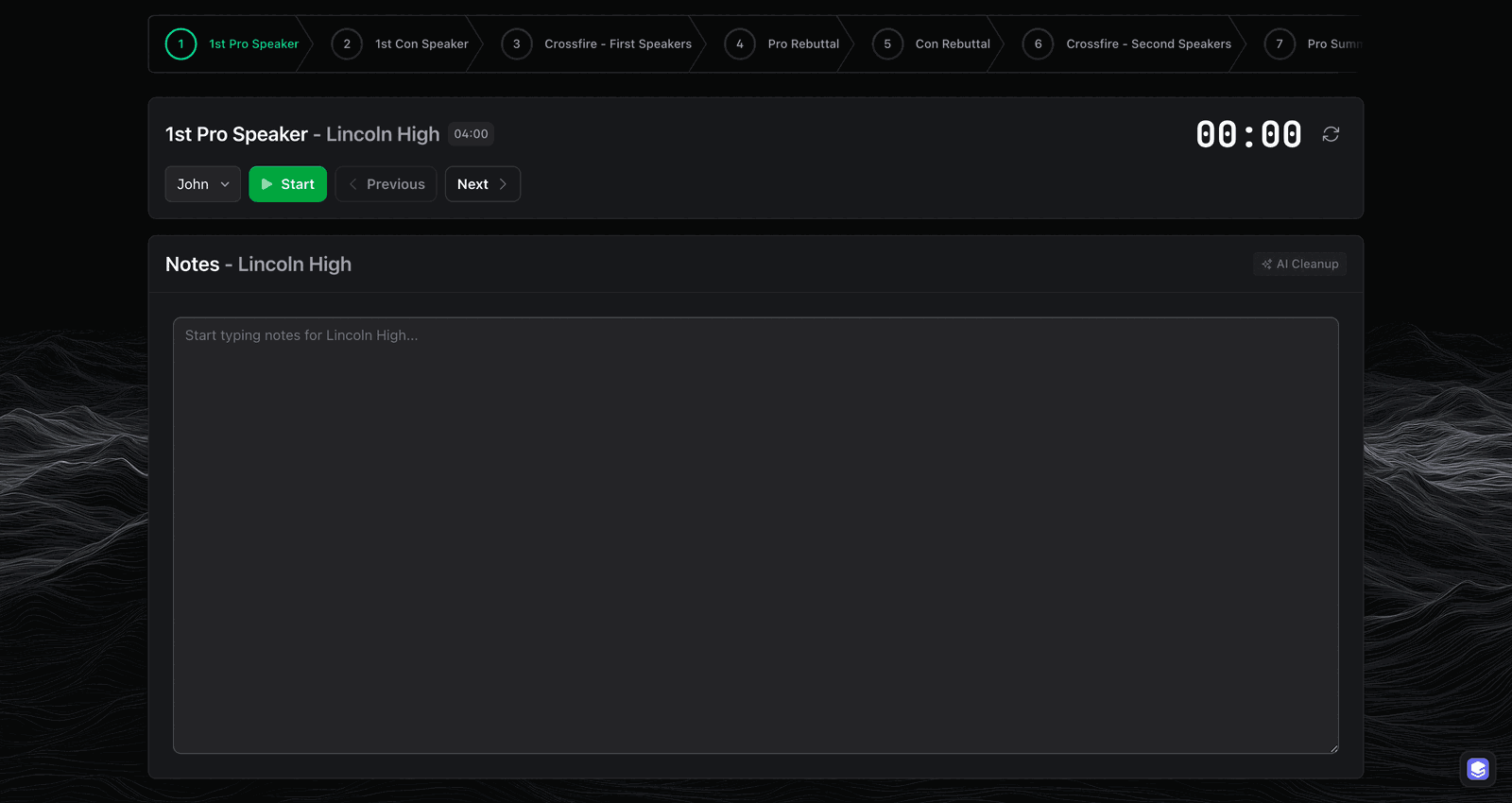Open the floating layers widget icon

click(1478, 769)
